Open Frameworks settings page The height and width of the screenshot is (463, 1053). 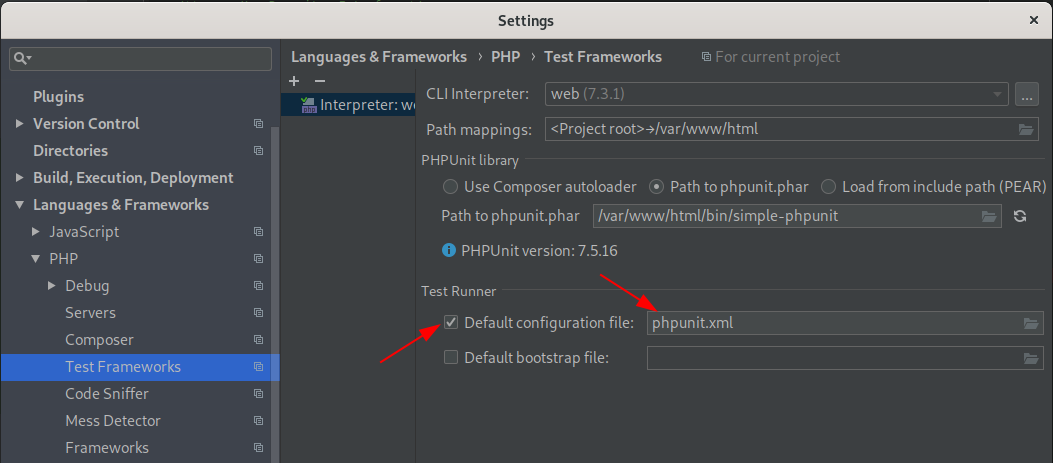pos(107,448)
